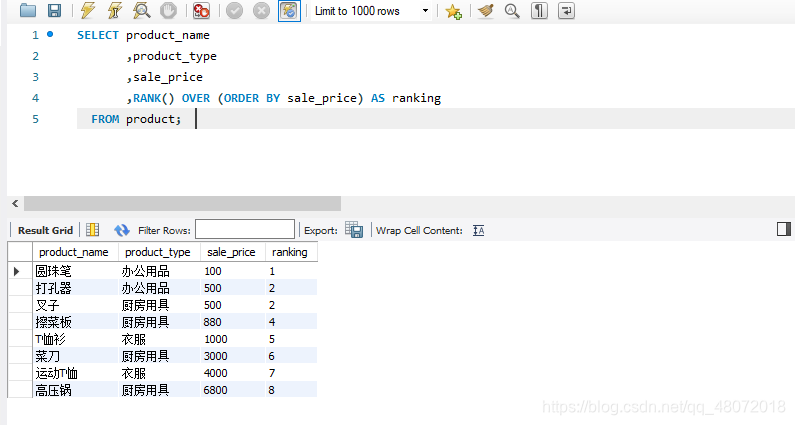
Task: Select the cell 高压锅
Action: point(75,390)
